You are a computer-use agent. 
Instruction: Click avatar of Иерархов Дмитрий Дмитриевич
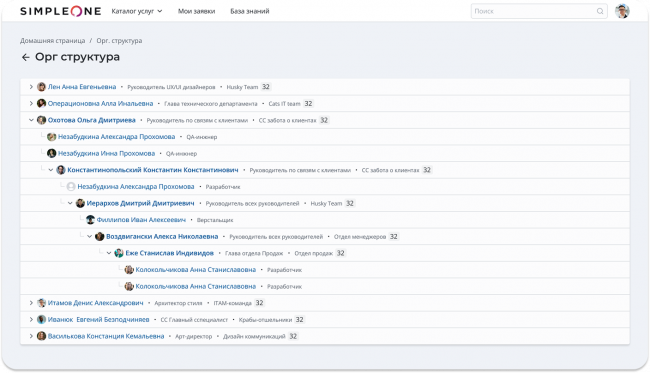click(80, 203)
